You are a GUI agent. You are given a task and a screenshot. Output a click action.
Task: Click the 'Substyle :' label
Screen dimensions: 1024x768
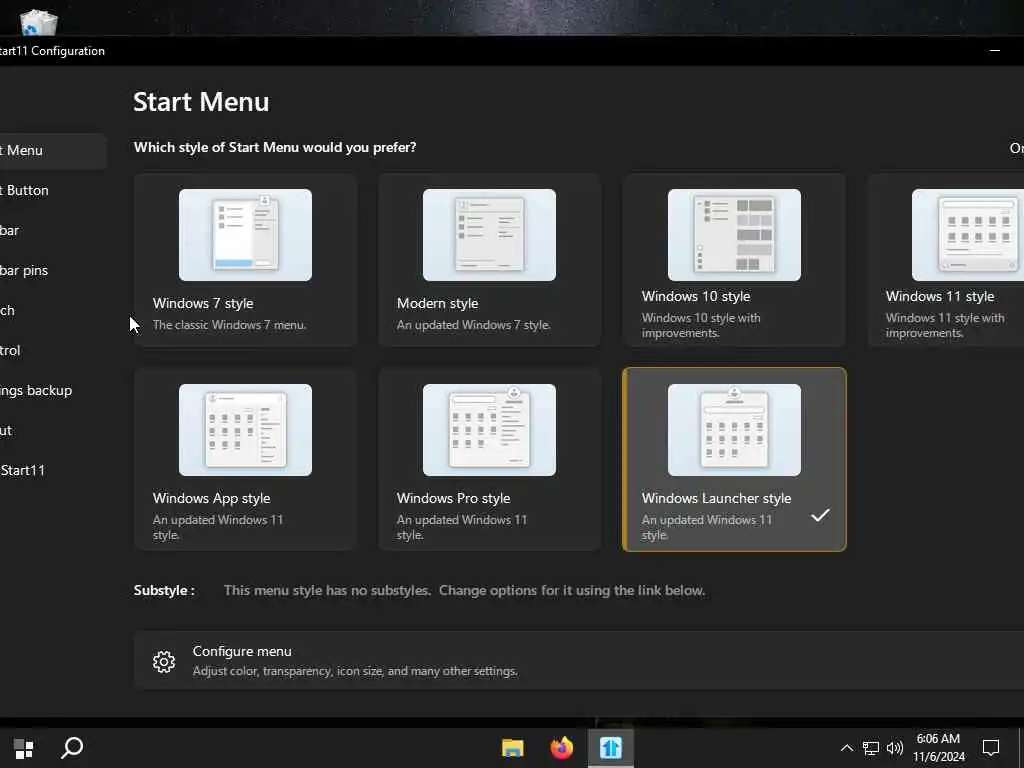pos(164,590)
